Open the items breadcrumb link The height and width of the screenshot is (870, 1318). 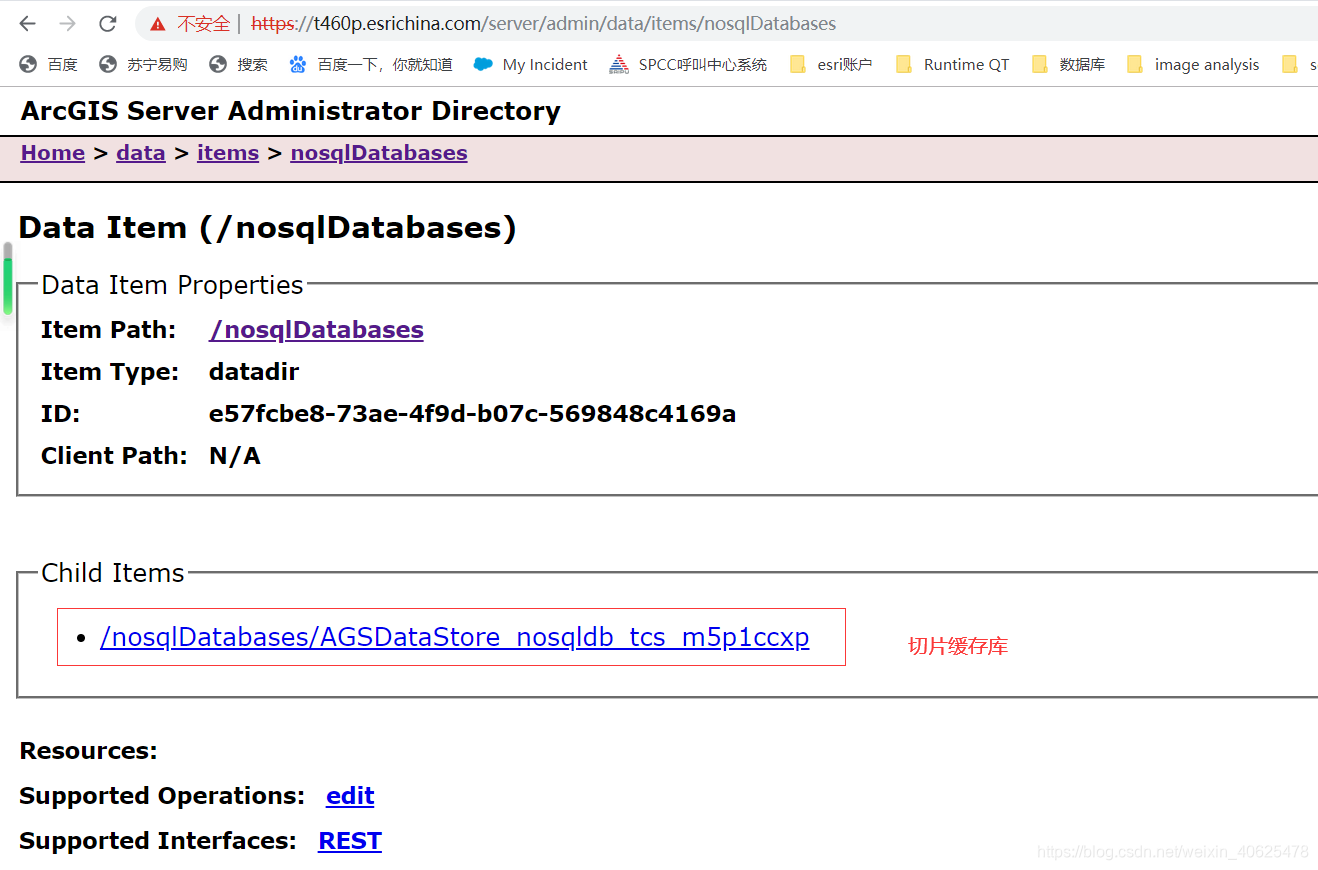pos(227,152)
